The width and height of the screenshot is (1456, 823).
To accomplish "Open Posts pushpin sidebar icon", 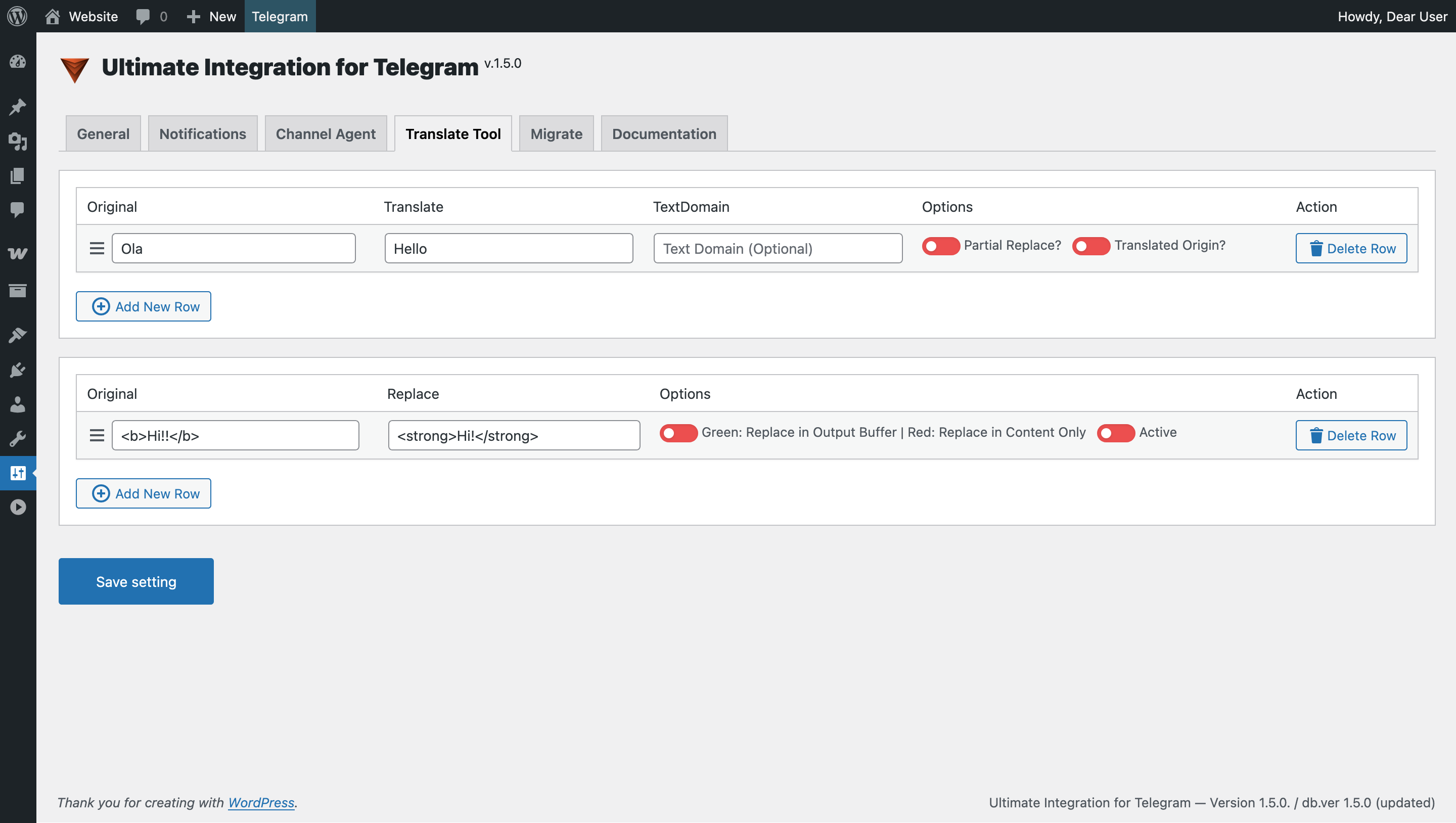I will point(18,107).
